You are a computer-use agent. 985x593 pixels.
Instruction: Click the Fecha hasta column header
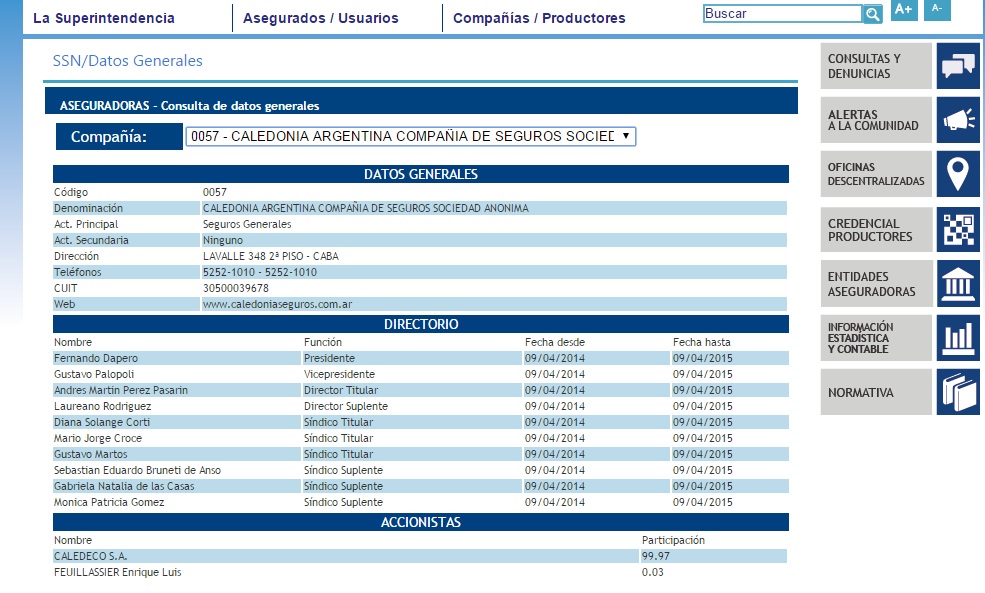[x=702, y=342]
